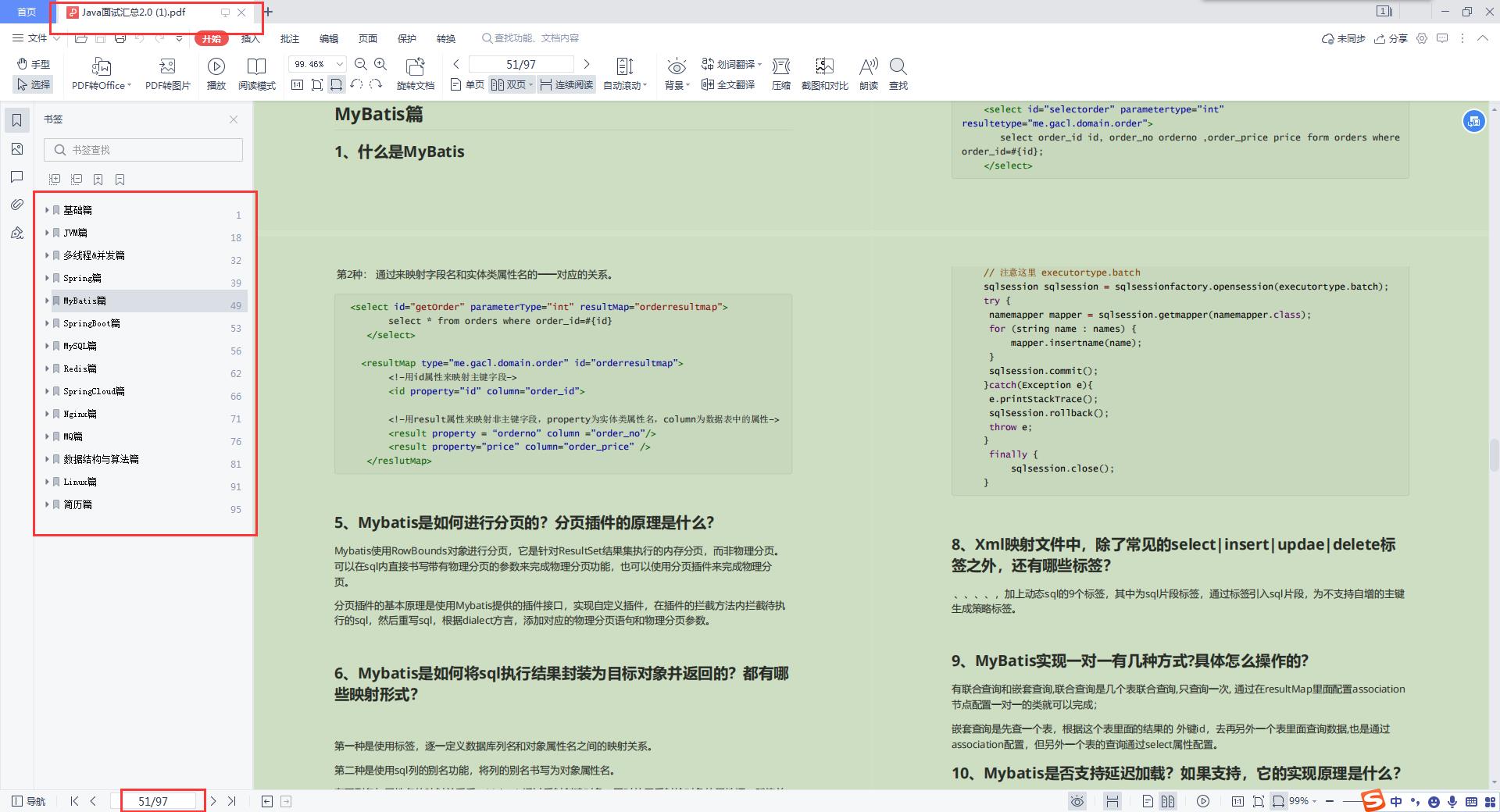Switch to the 编辑 ribbon tab
Image resolution: width=1500 pixels, height=812 pixels.
tap(329, 38)
